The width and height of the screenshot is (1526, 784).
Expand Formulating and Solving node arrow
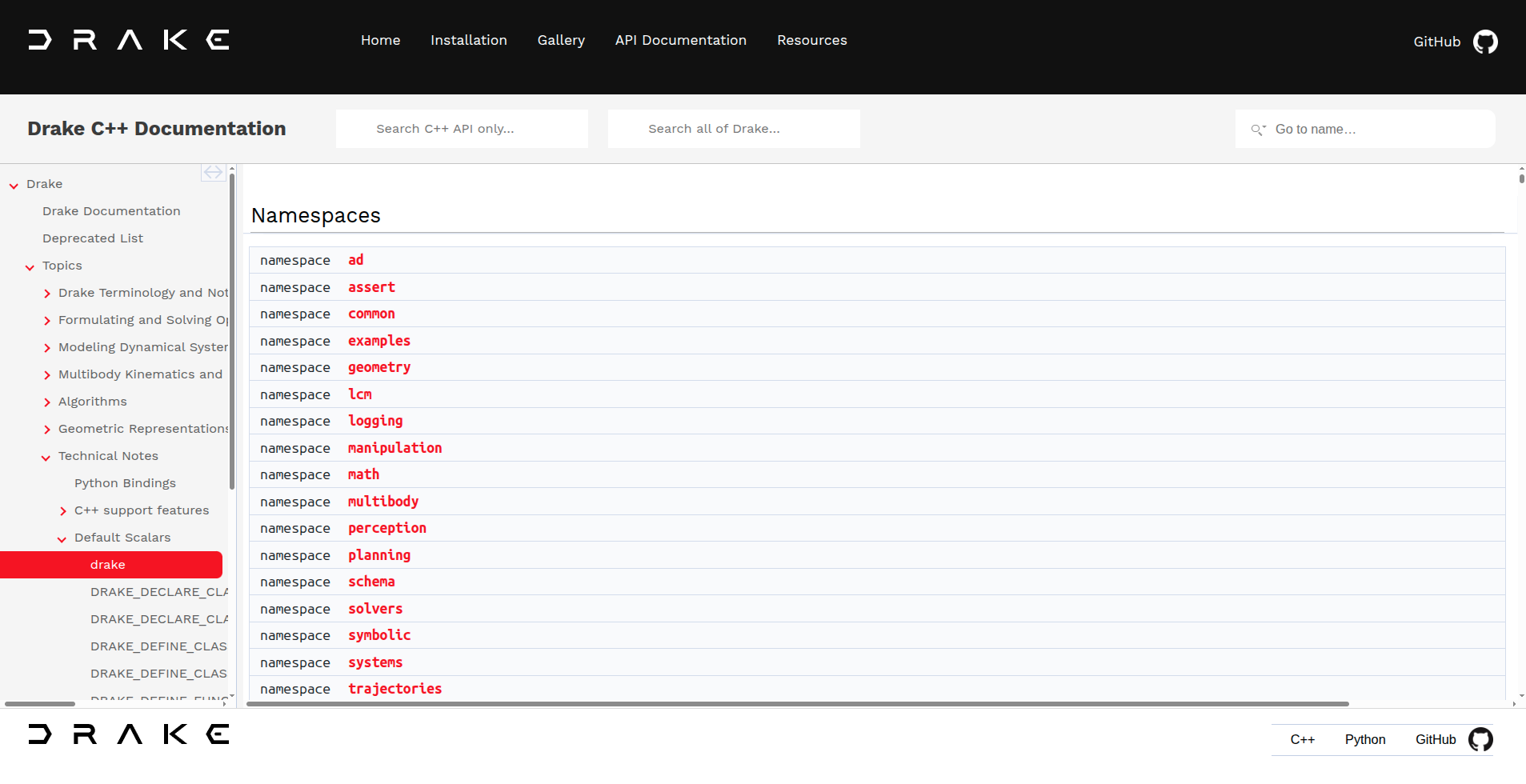(47, 321)
